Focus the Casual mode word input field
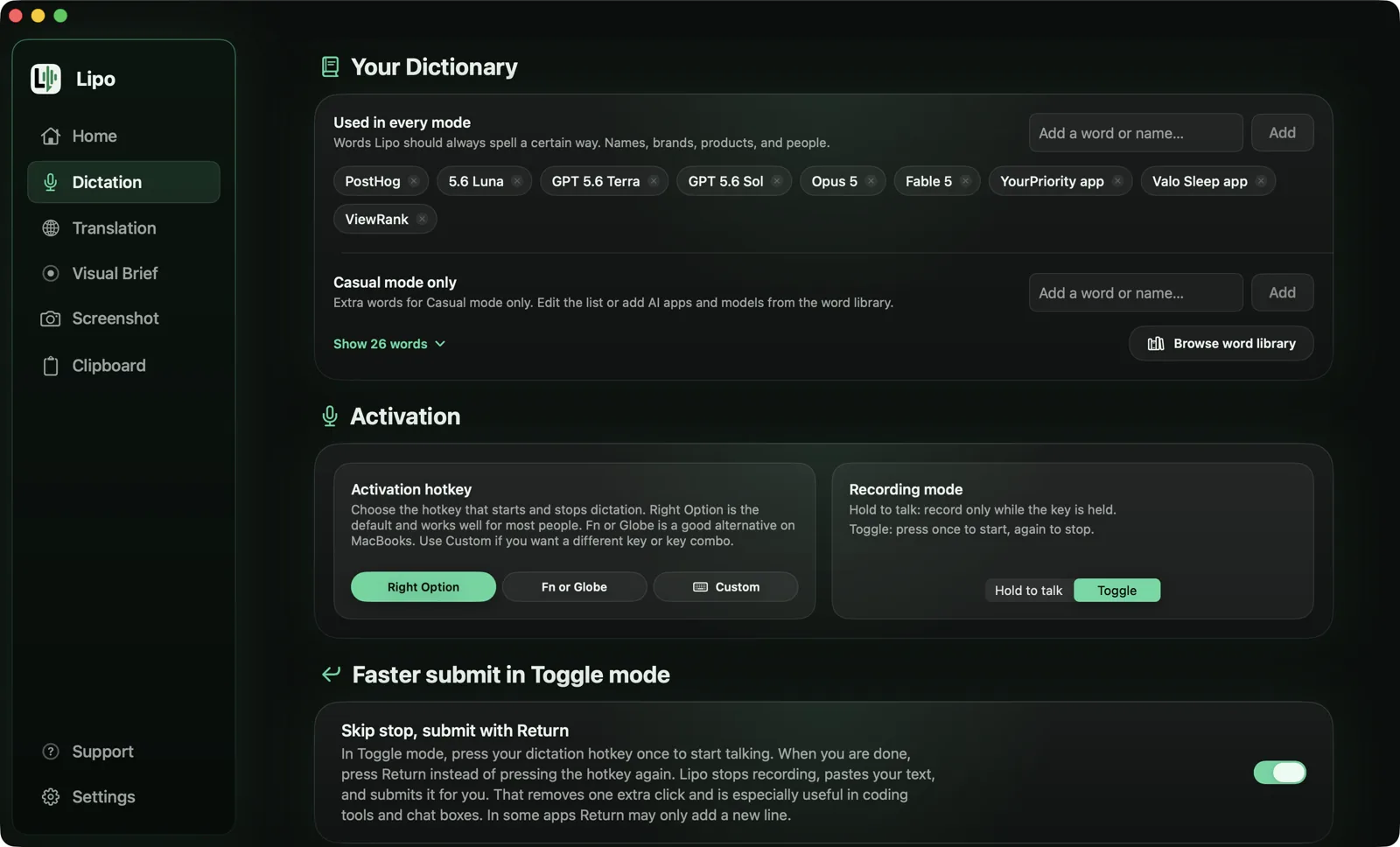Screen dimensions: 1400x847 [x=1136, y=293]
